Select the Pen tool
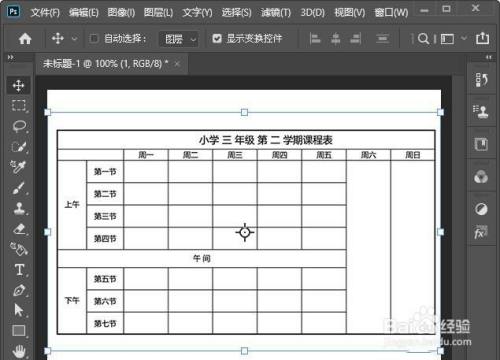500x360 pixels. pyautogui.click(x=19, y=290)
